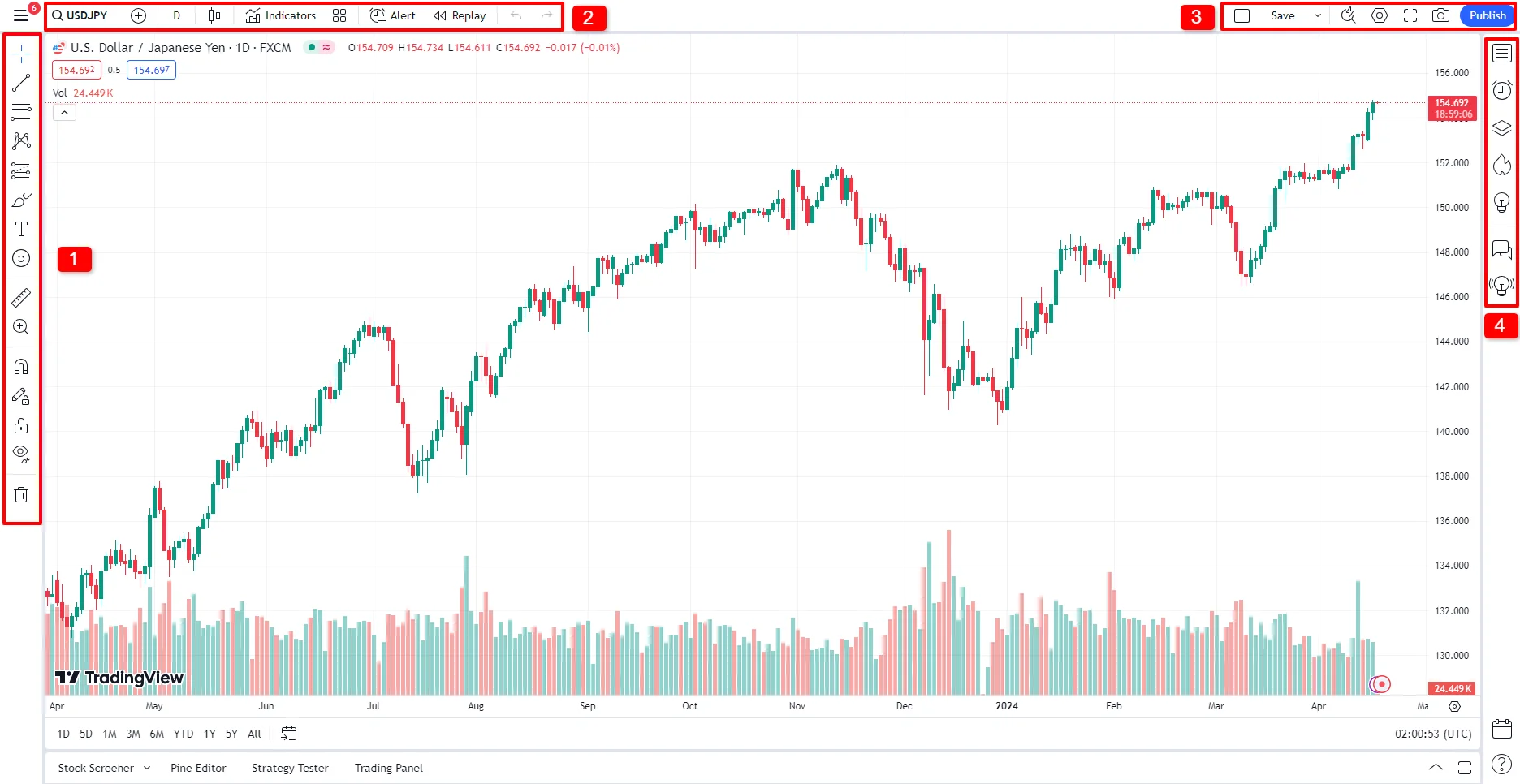Switch to the Pine Editor tab
1520x784 pixels.
198,768
